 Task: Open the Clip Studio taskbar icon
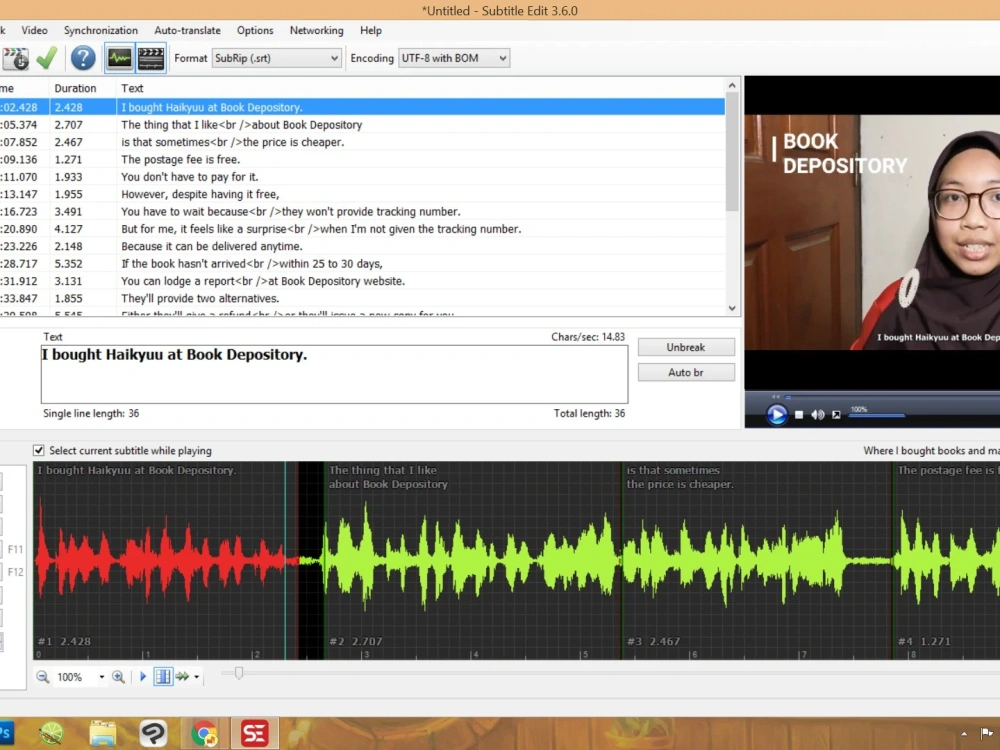153,733
